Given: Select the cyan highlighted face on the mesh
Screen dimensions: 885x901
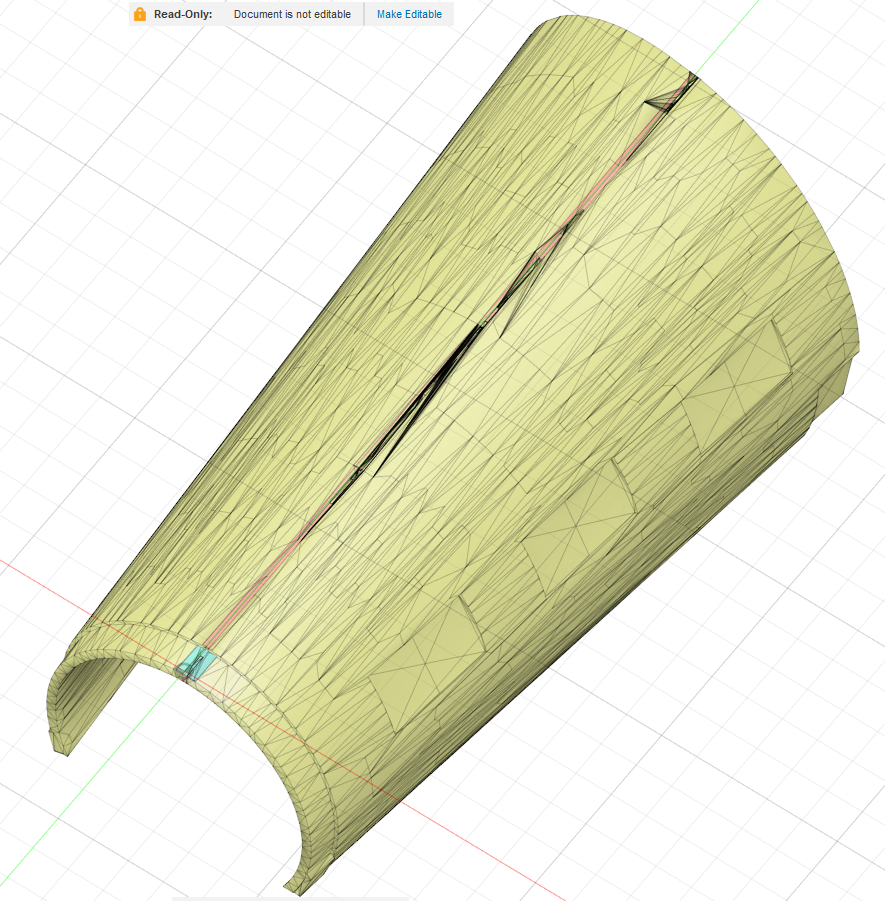Looking at the screenshot, I should pyautogui.click(x=195, y=663).
